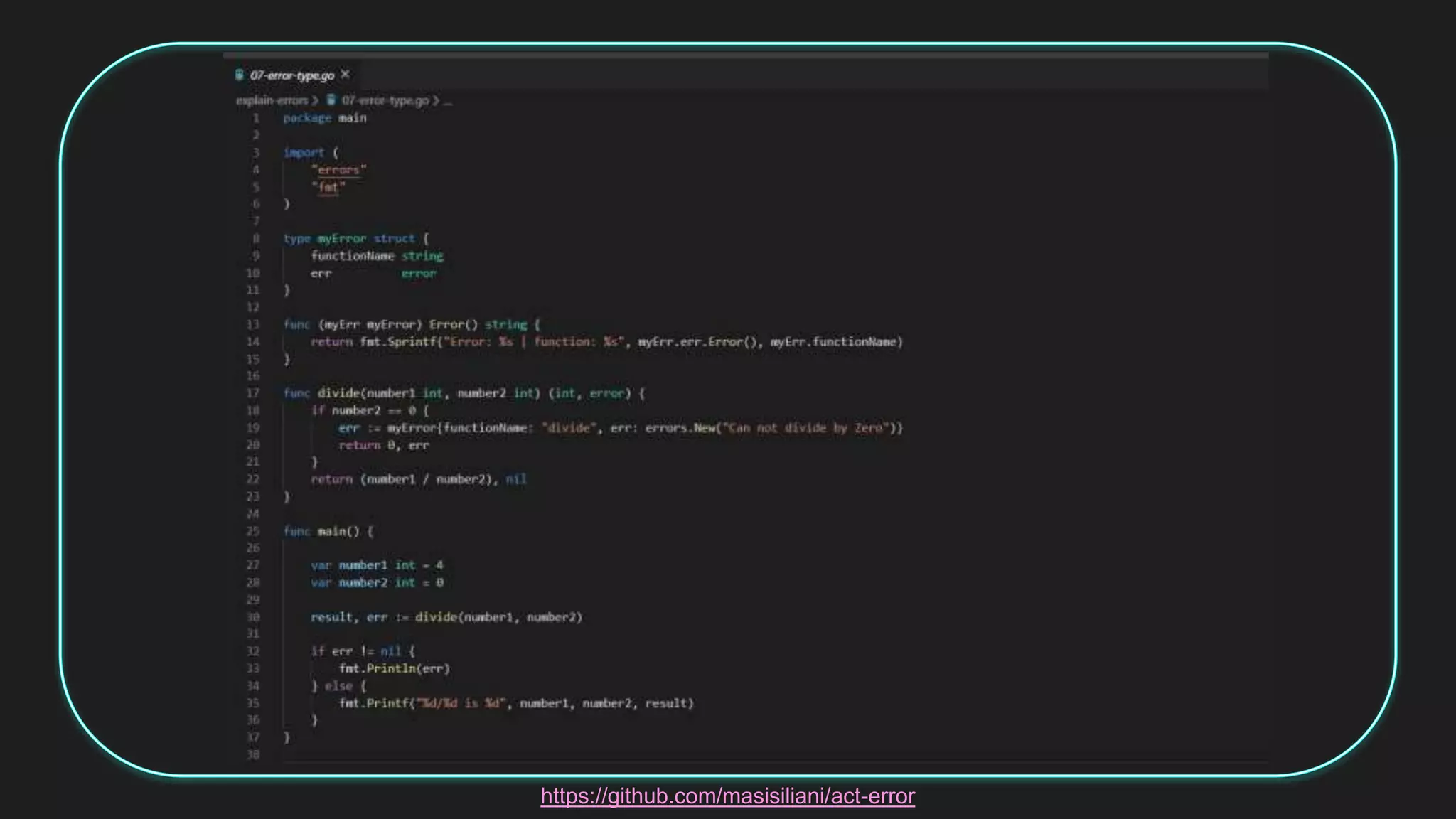Click the 'result, err := divide' line
This screenshot has width=1456, height=819.
[446, 617]
